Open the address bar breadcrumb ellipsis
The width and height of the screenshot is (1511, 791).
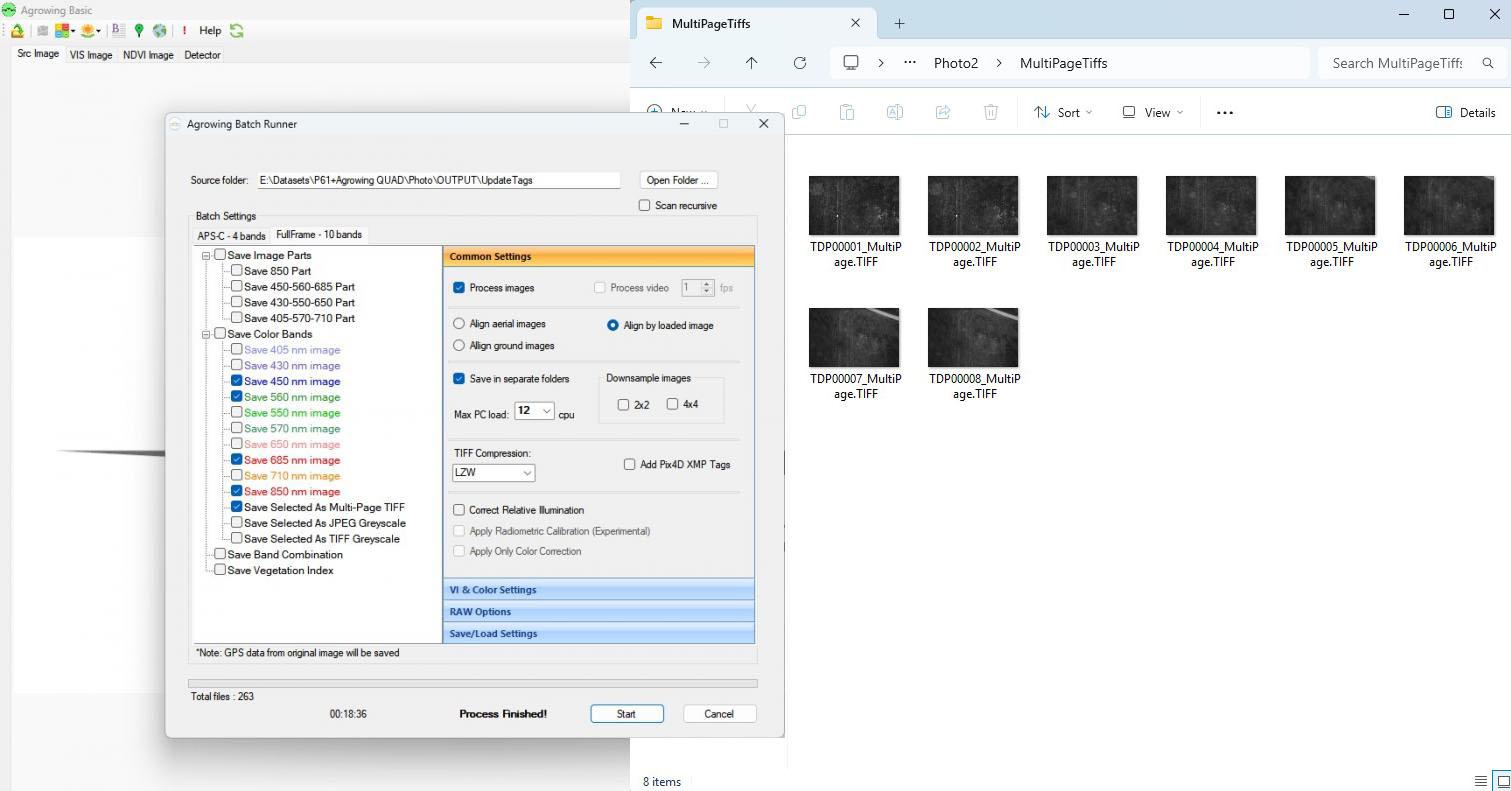(909, 63)
